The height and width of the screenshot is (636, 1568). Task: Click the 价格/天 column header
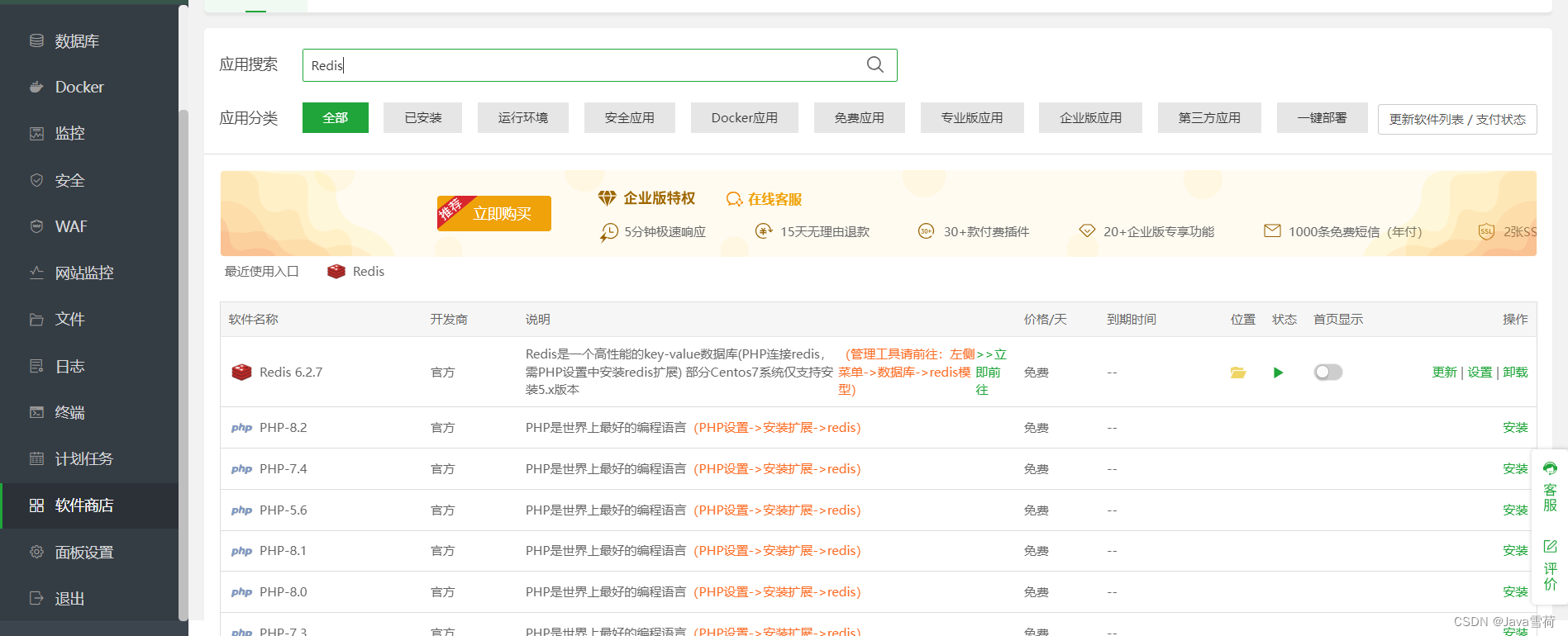tap(1046, 320)
